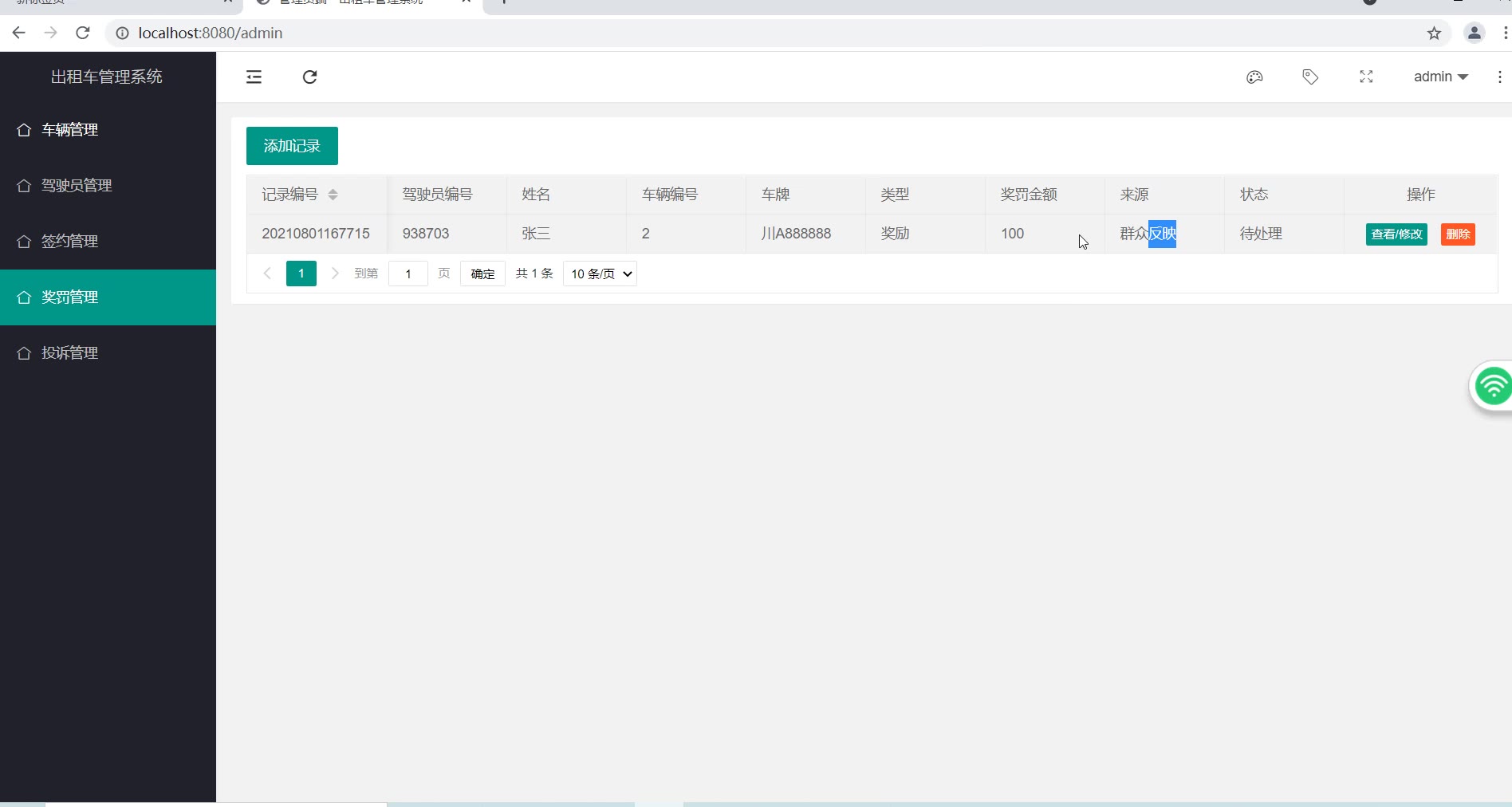Click the 奖励 type cell
Image resolution: width=1512 pixels, height=807 pixels.
[x=925, y=234]
